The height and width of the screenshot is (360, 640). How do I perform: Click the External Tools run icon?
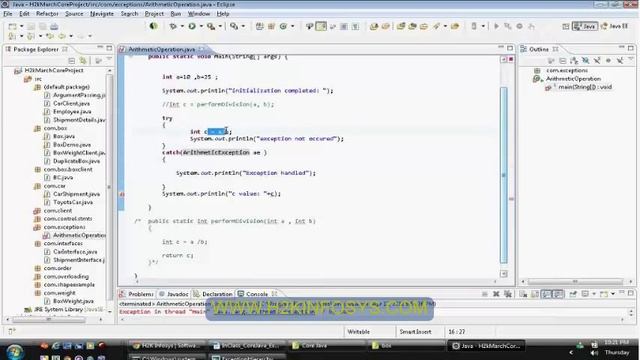point(211,27)
